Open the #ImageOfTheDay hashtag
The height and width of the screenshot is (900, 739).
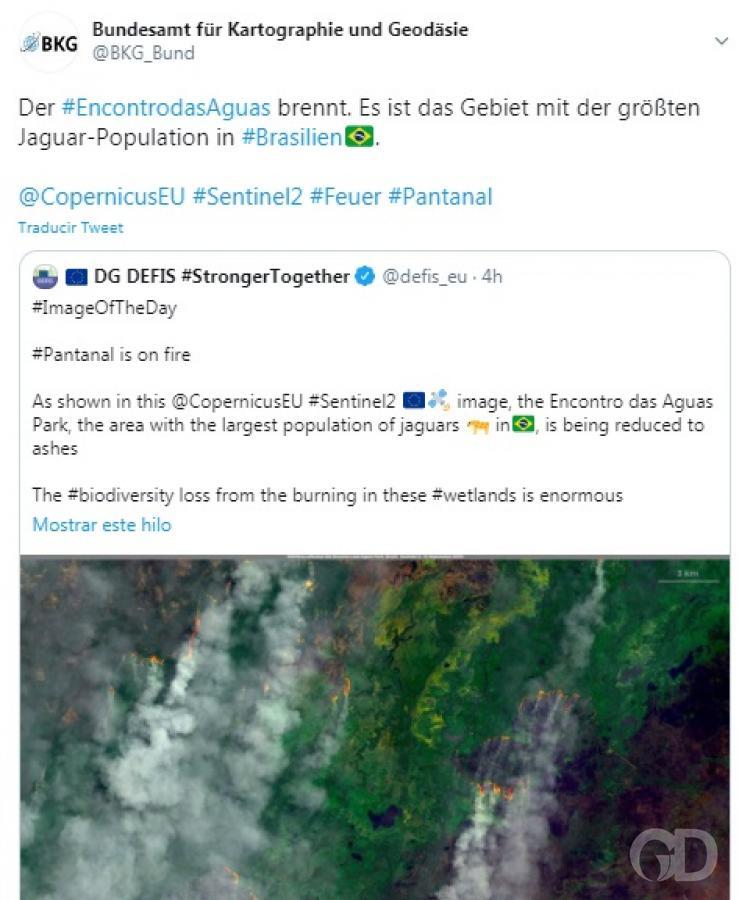coord(104,308)
